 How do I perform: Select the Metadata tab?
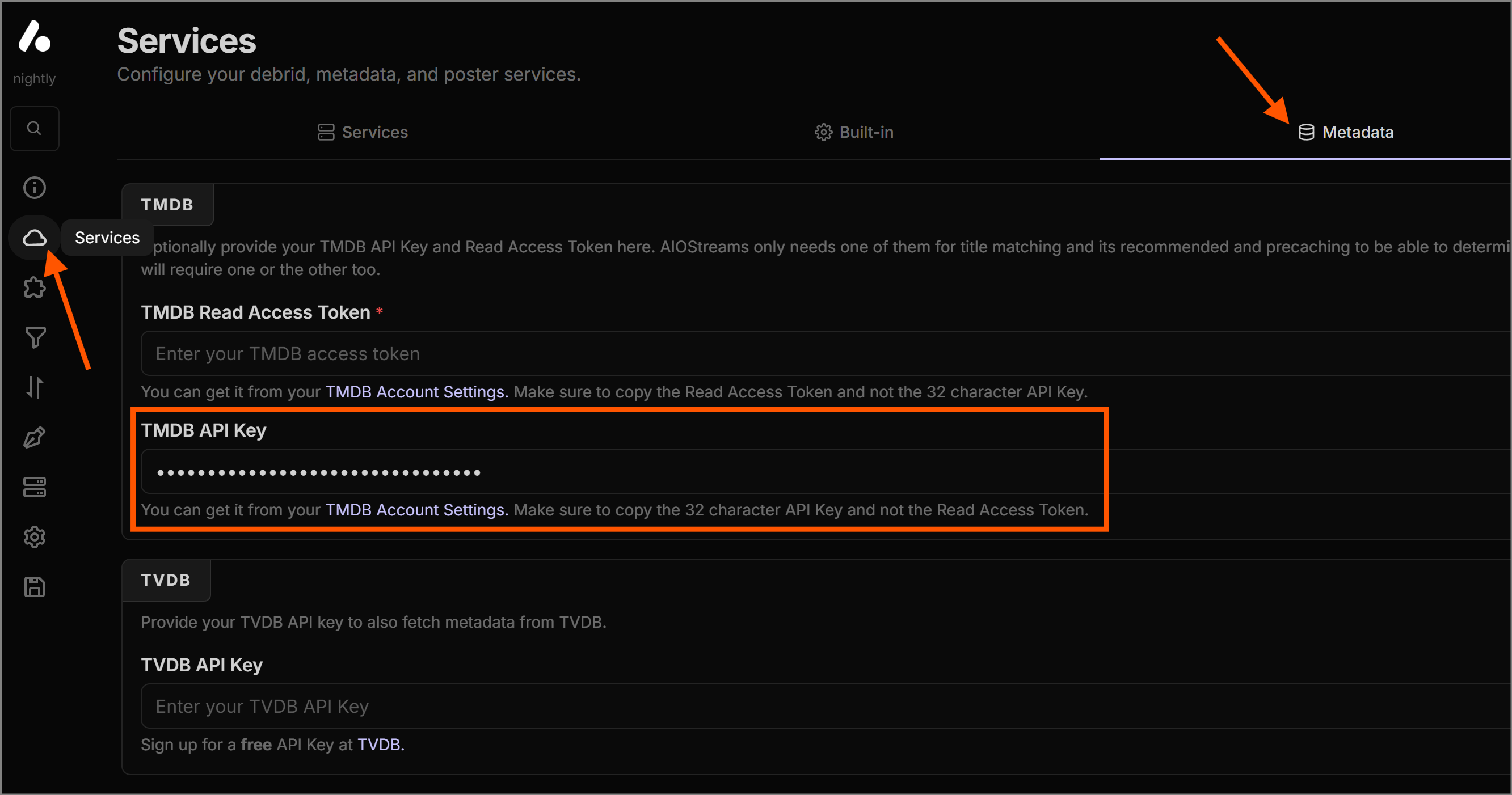[x=1346, y=133]
